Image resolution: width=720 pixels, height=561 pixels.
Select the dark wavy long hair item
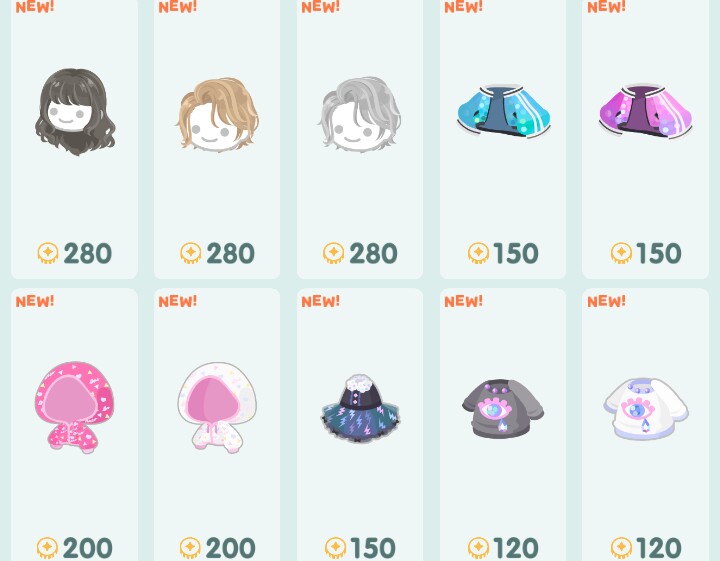point(75,112)
